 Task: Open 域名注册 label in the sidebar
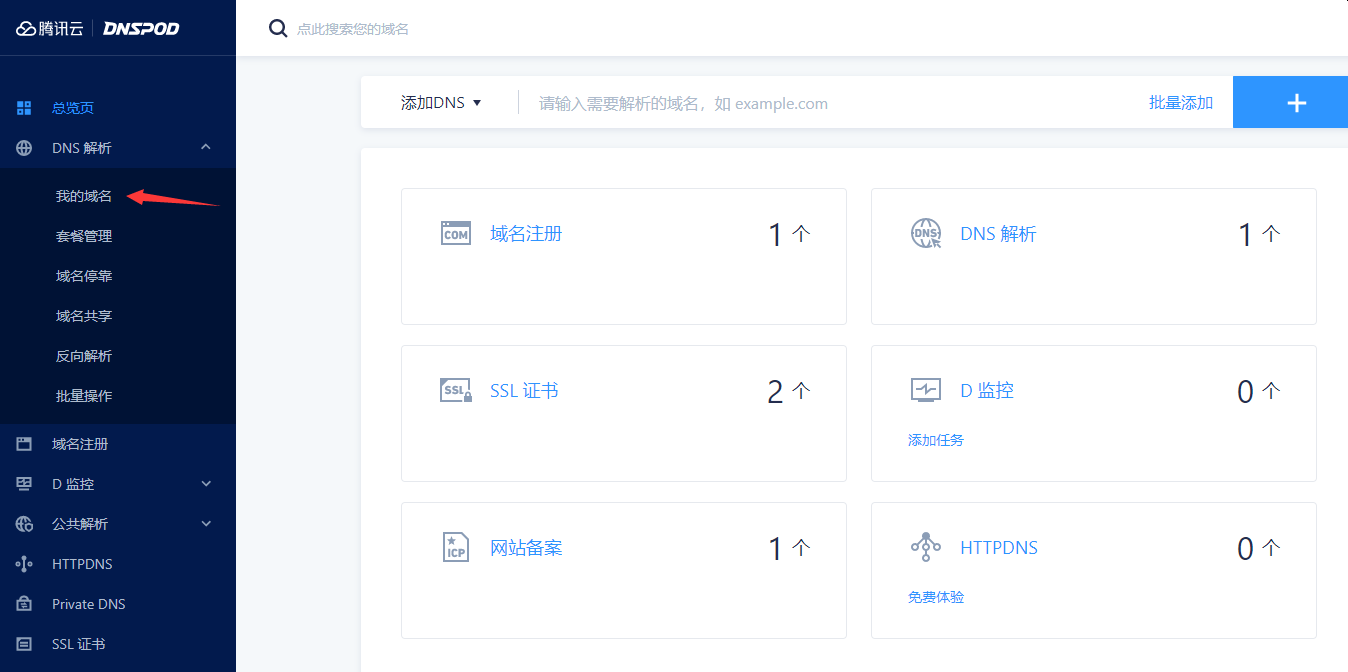coord(80,444)
